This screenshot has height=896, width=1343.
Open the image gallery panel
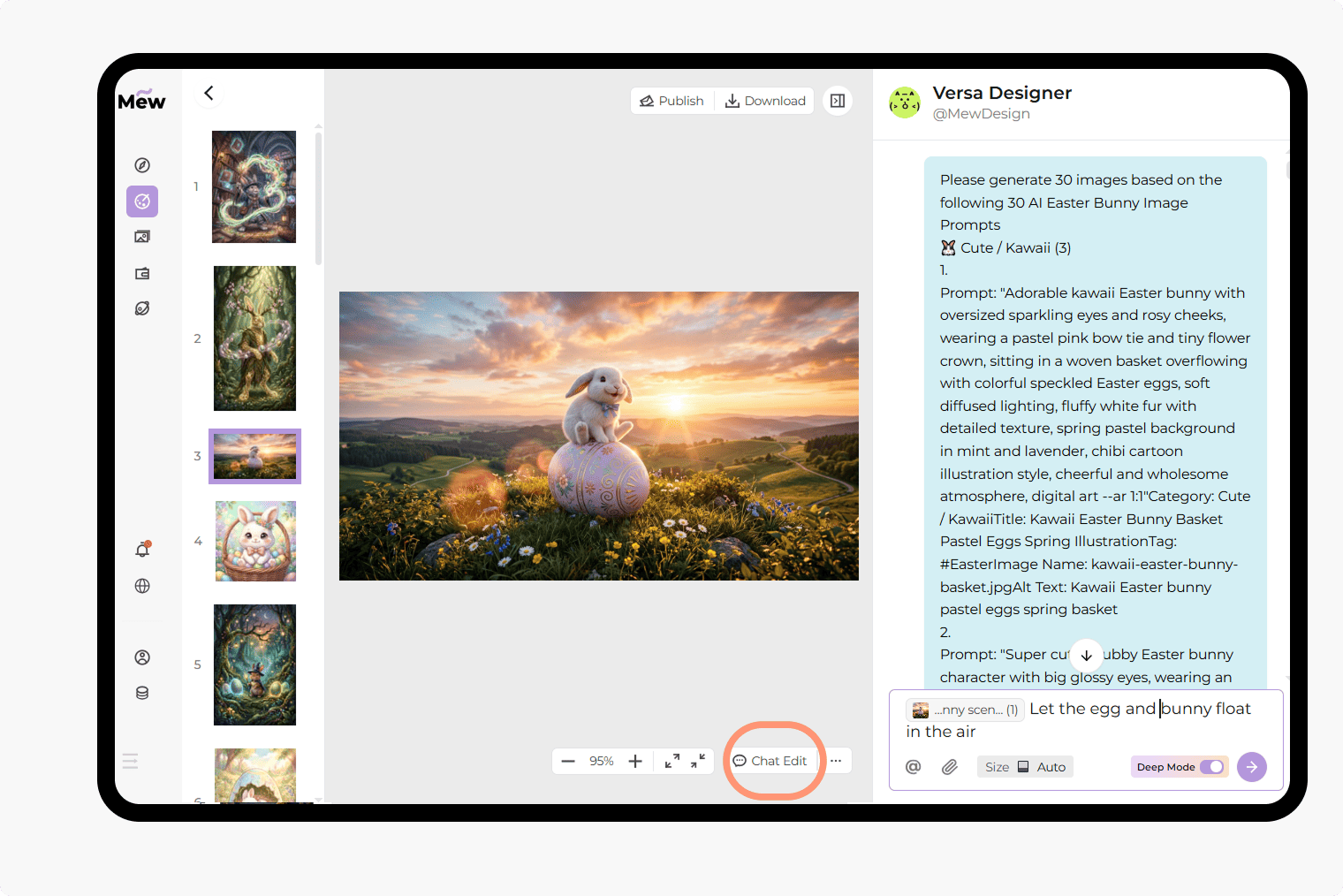(x=141, y=236)
